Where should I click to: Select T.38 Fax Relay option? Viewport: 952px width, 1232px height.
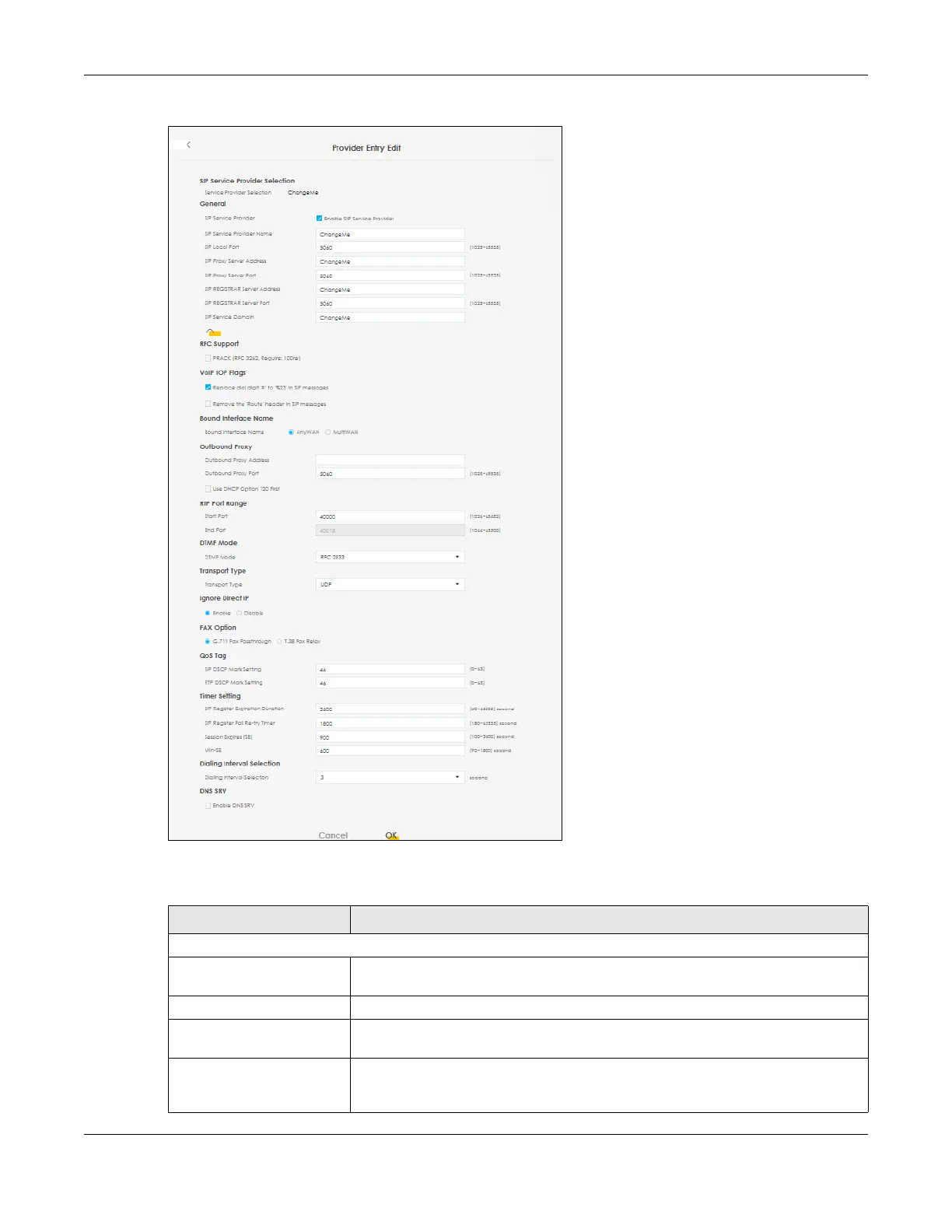[279, 642]
